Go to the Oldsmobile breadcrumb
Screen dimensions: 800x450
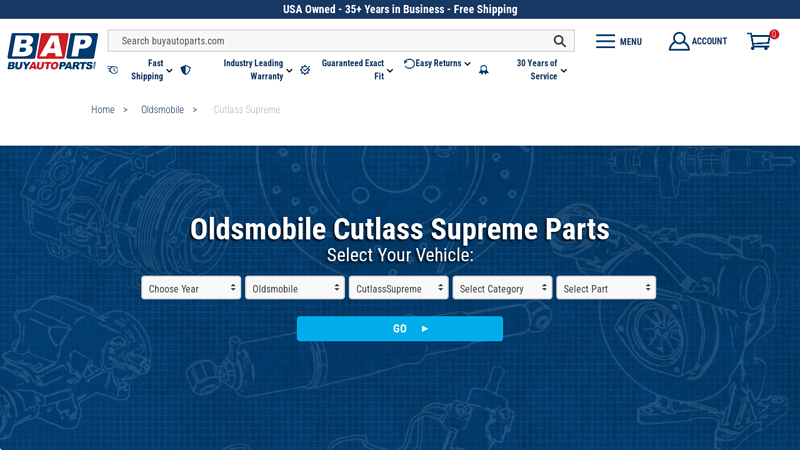coord(162,110)
